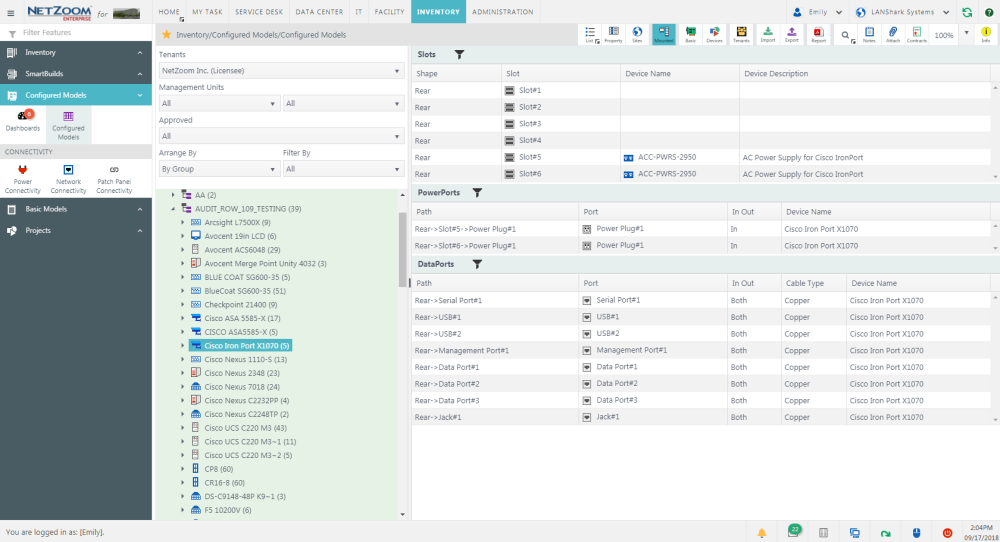Open the Property toolbar icon
1000x542 pixels.
point(614,34)
